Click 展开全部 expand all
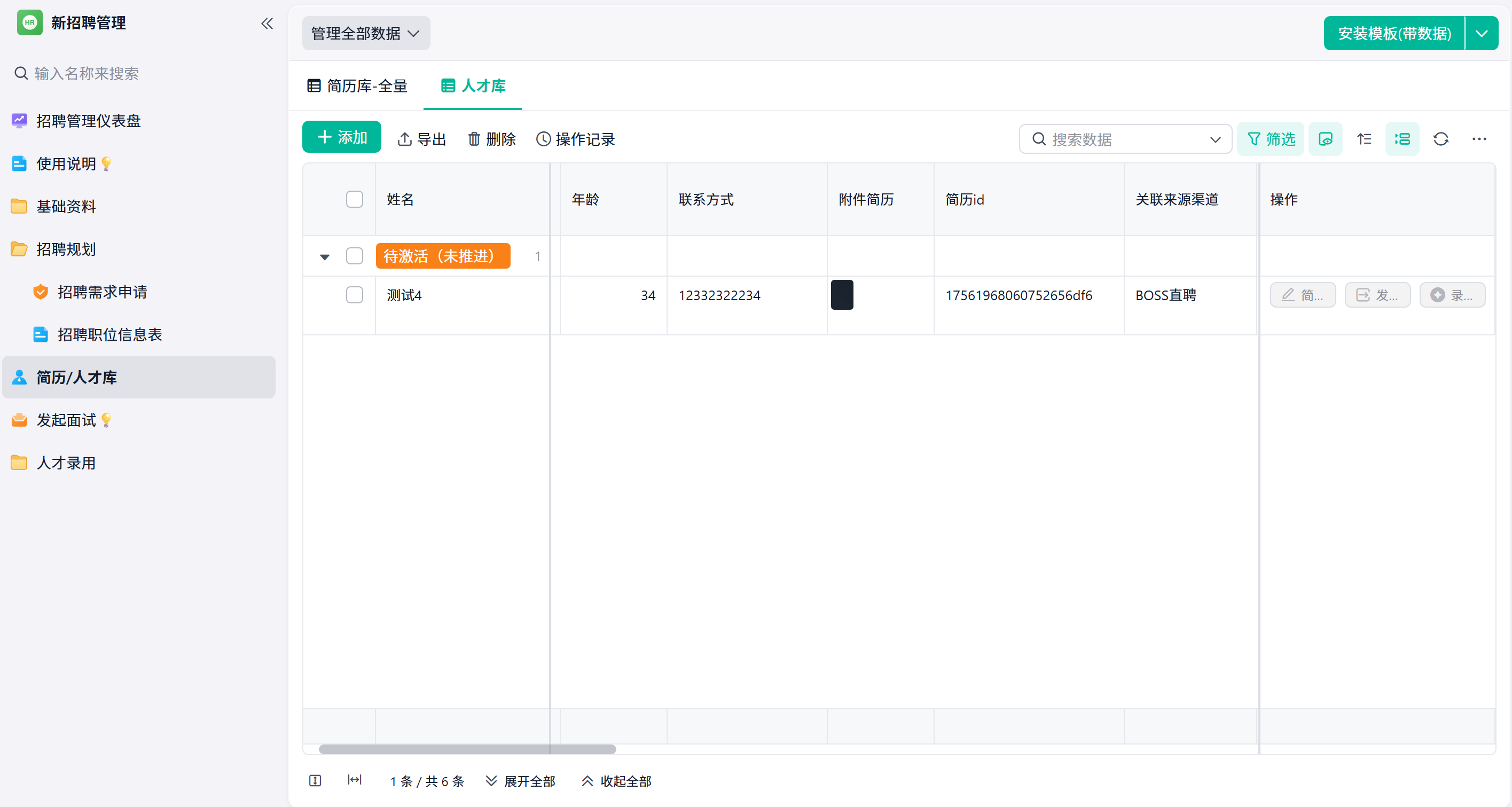This screenshot has width=1512, height=807. point(521,781)
